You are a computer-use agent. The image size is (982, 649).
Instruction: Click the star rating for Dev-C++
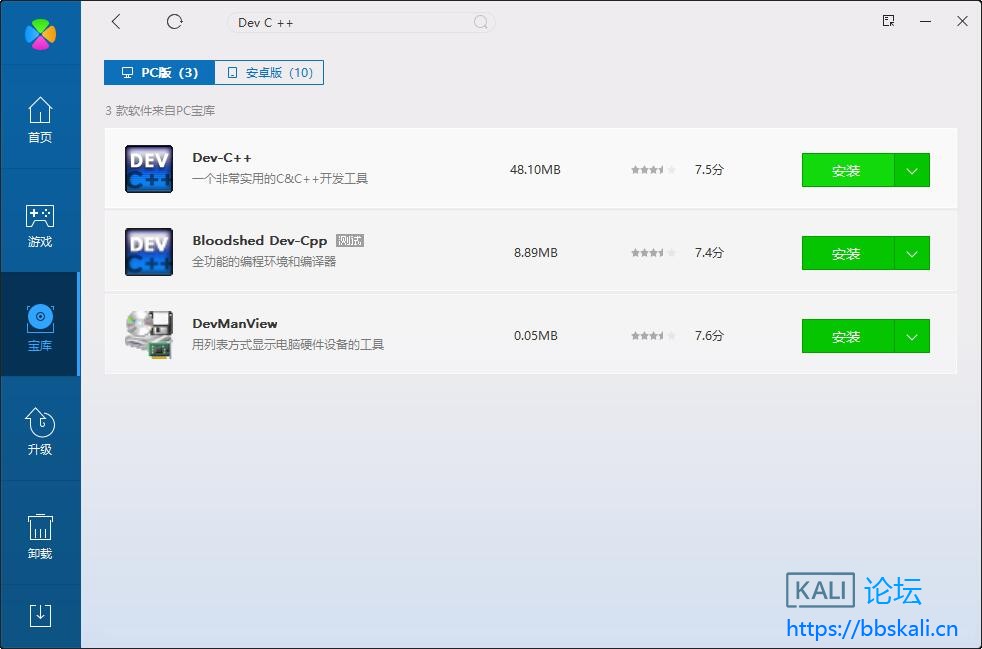[x=653, y=170]
